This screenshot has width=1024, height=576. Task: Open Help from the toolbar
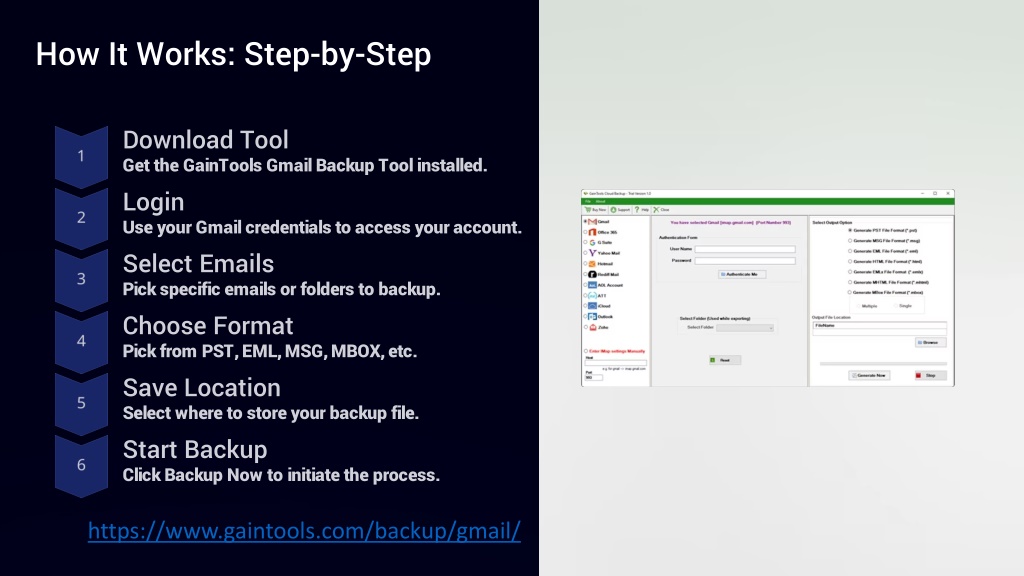point(642,210)
